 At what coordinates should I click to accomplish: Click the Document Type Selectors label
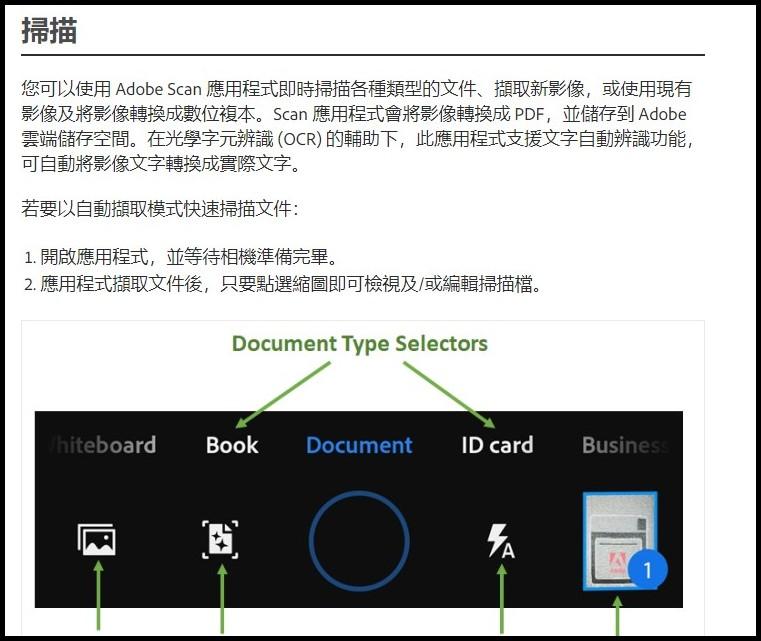360,344
